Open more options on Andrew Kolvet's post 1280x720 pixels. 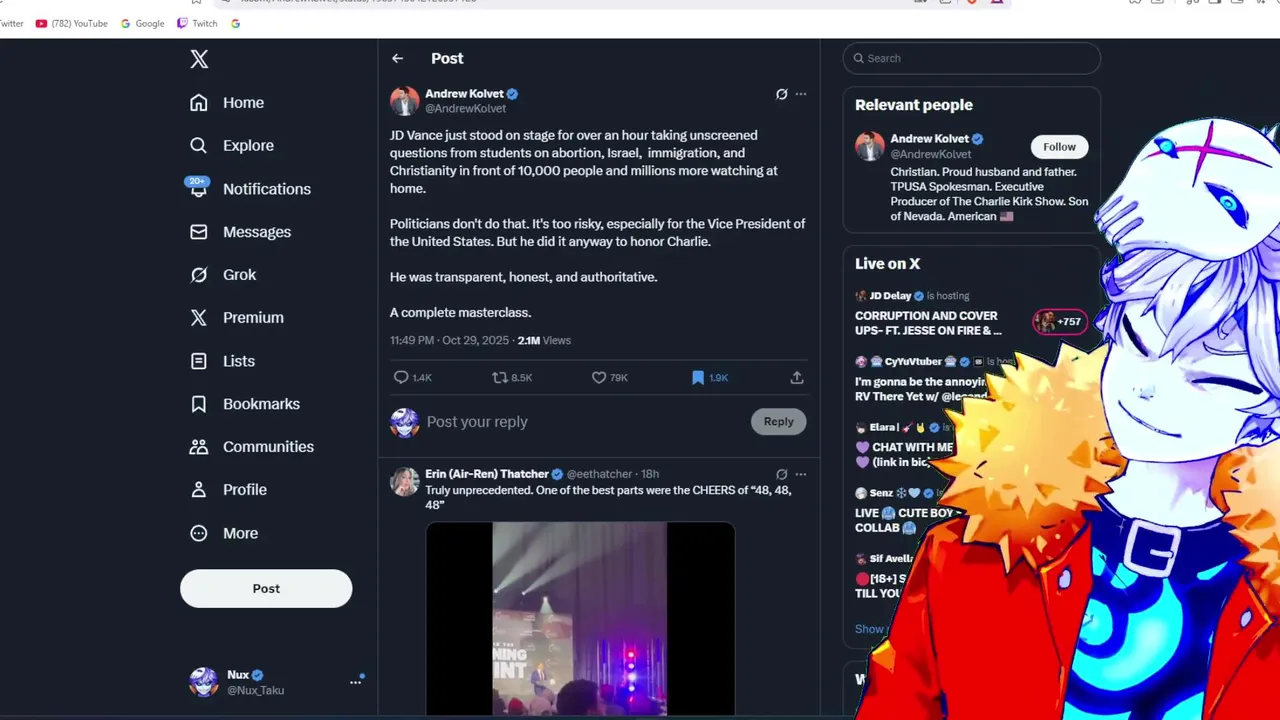(x=801, y=94)
